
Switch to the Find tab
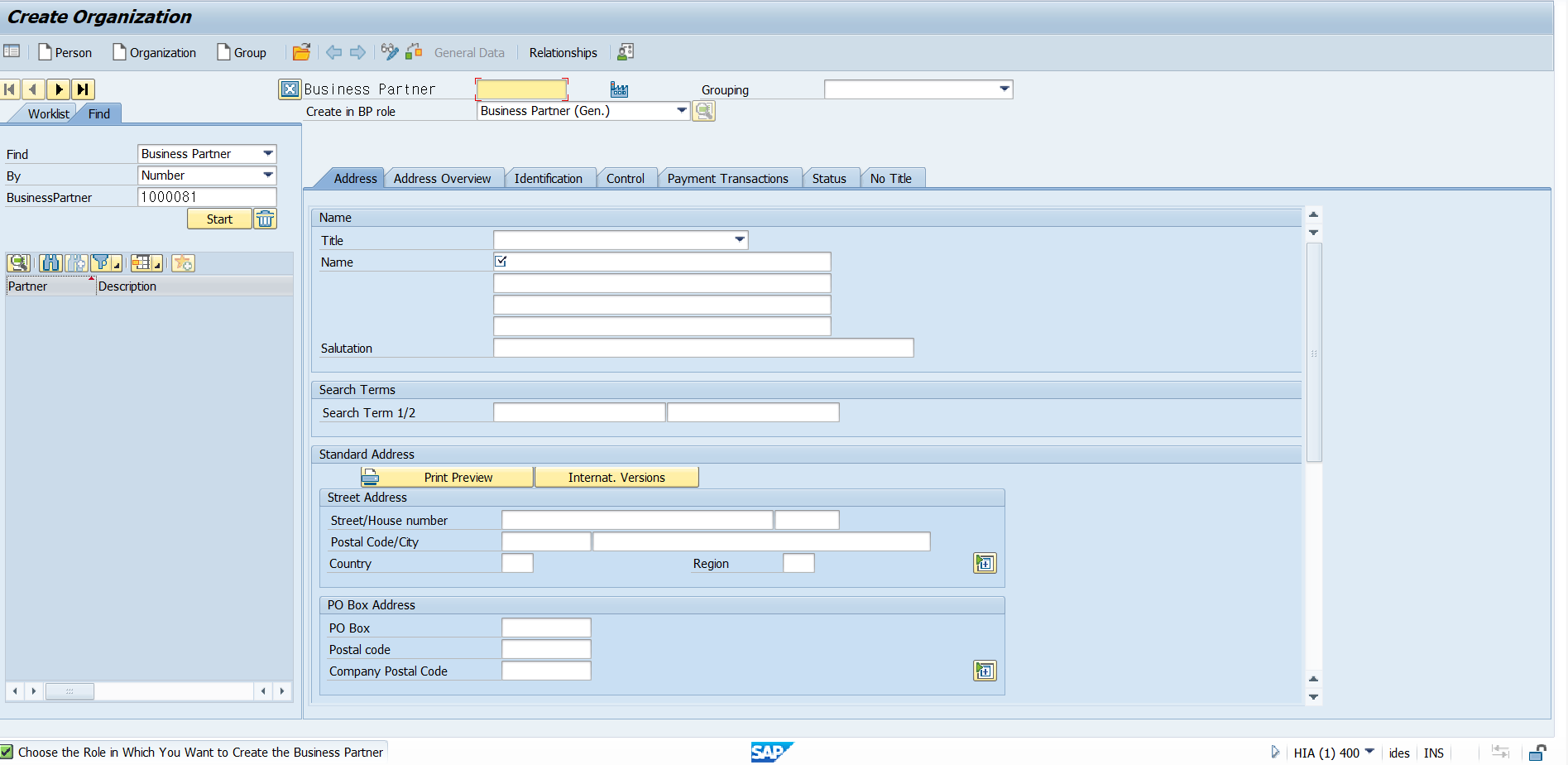tap(99, 114)
